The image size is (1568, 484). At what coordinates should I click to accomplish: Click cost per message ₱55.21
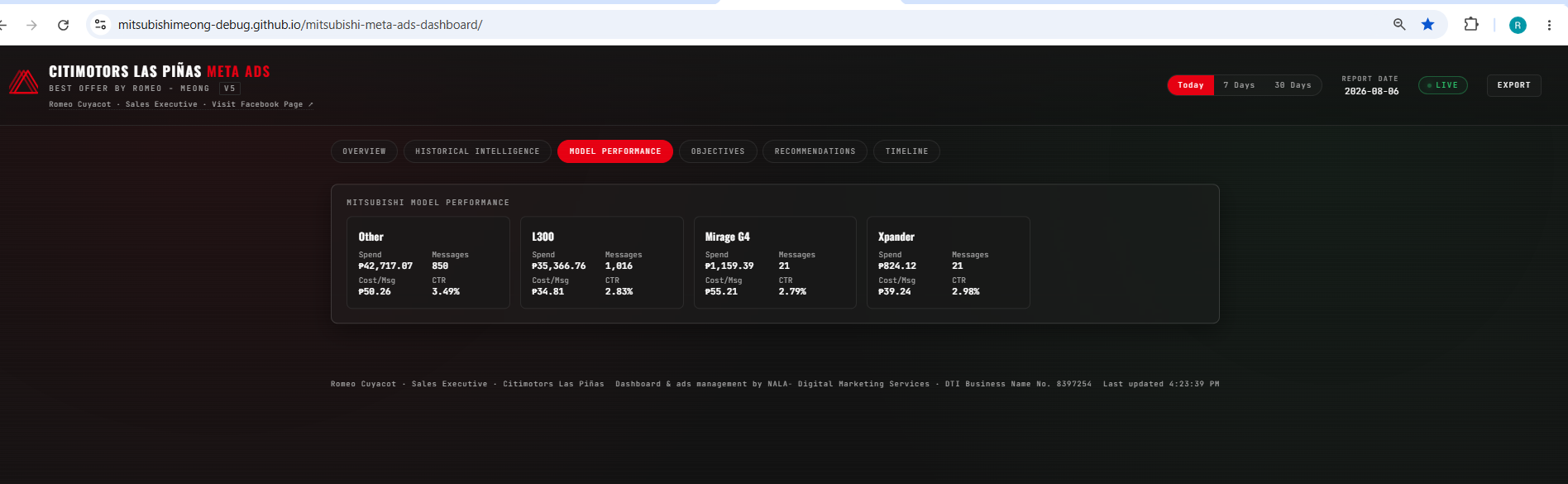(721, 292)
